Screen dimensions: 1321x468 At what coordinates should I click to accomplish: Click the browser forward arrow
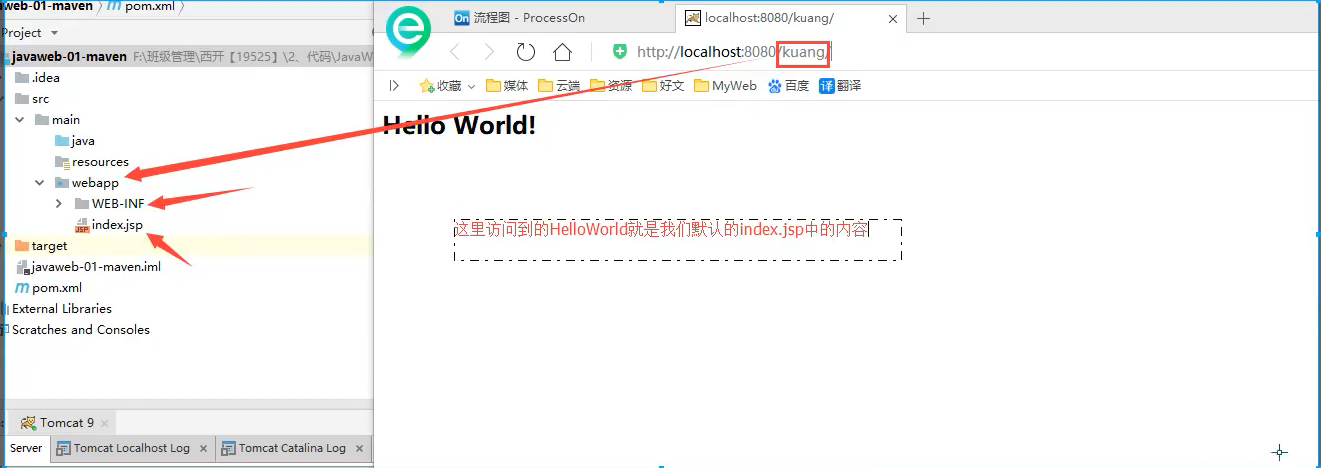point(489,52)
